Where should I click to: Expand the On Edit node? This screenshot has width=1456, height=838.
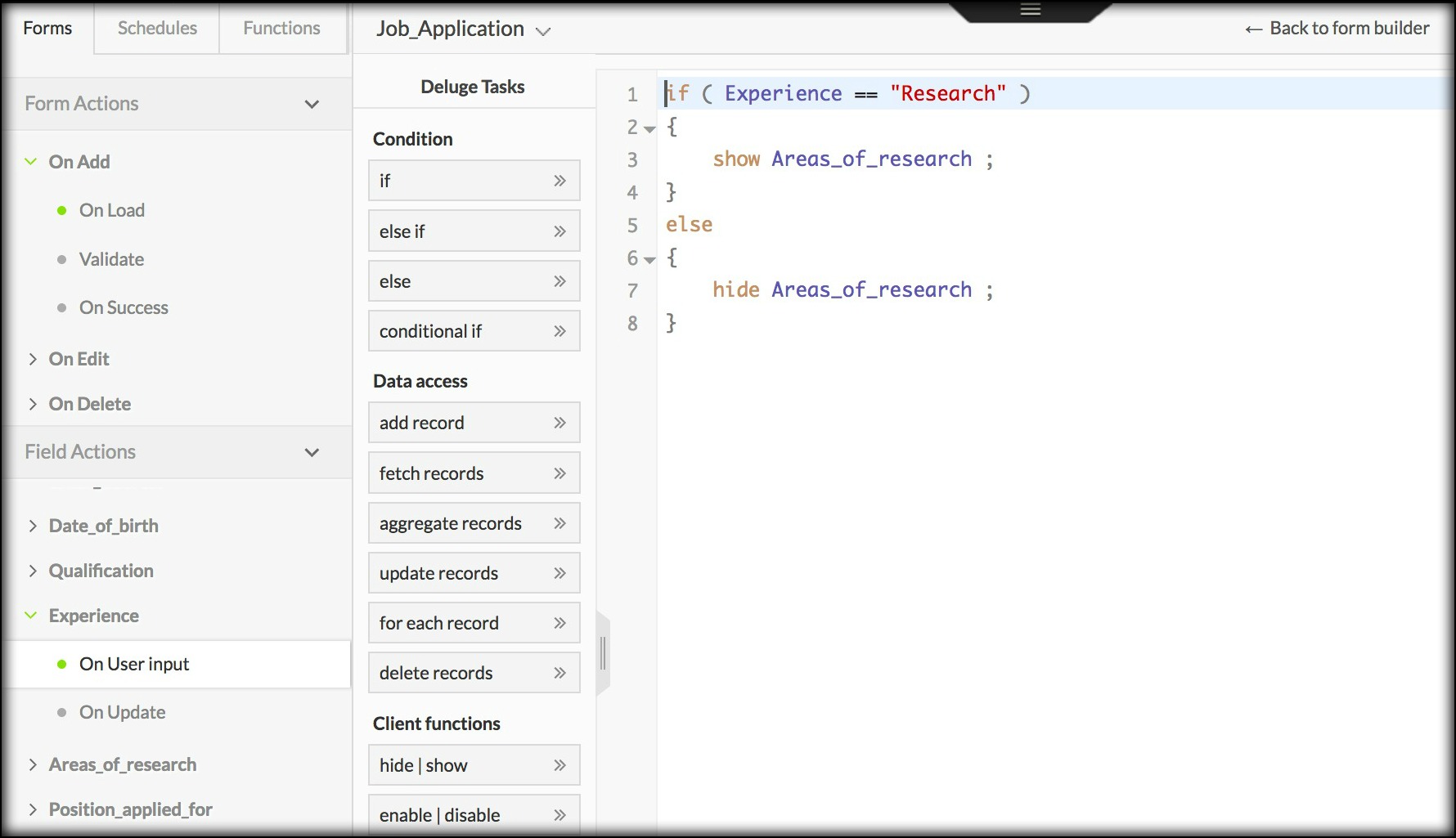[33, 359]
